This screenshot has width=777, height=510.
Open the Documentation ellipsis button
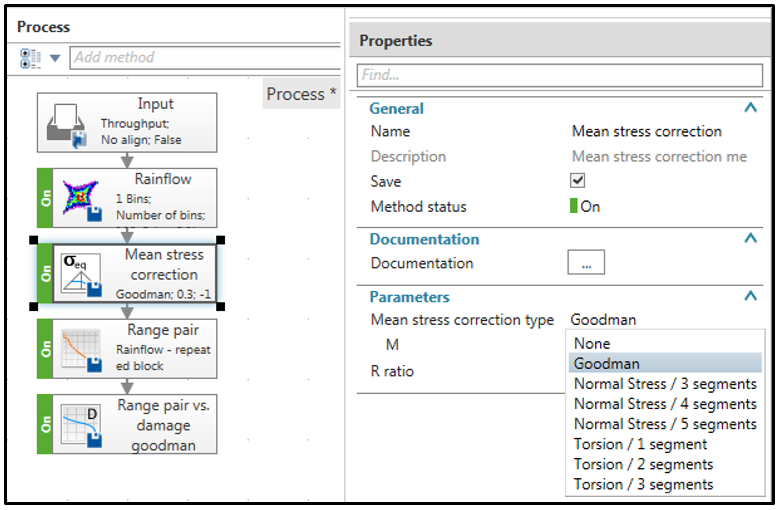[586, 264]
